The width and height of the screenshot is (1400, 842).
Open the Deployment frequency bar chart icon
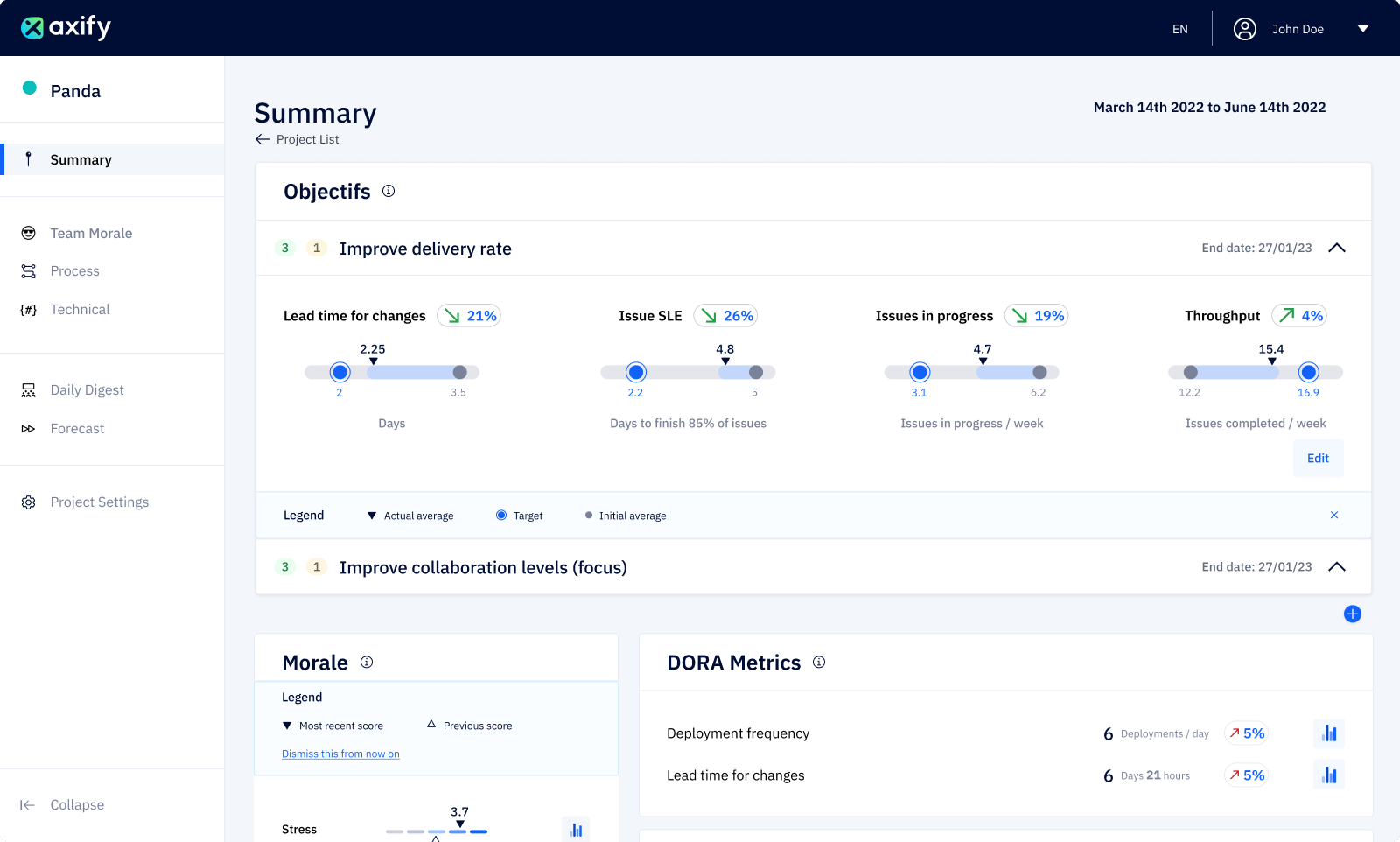1329,733
